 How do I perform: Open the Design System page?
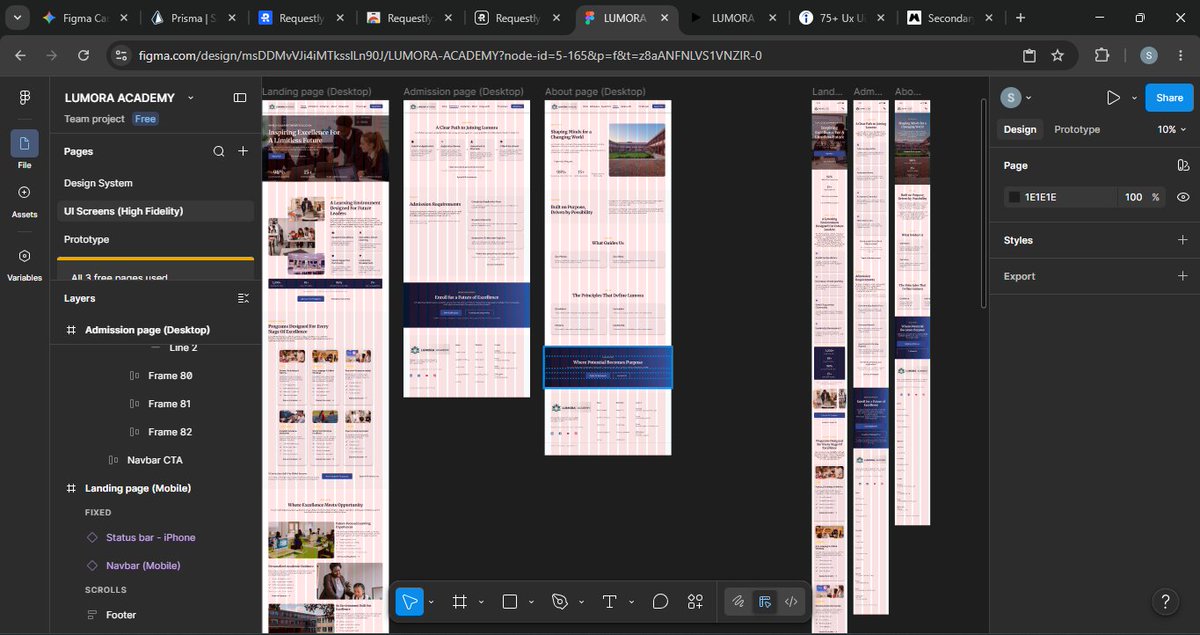[98, 183]
